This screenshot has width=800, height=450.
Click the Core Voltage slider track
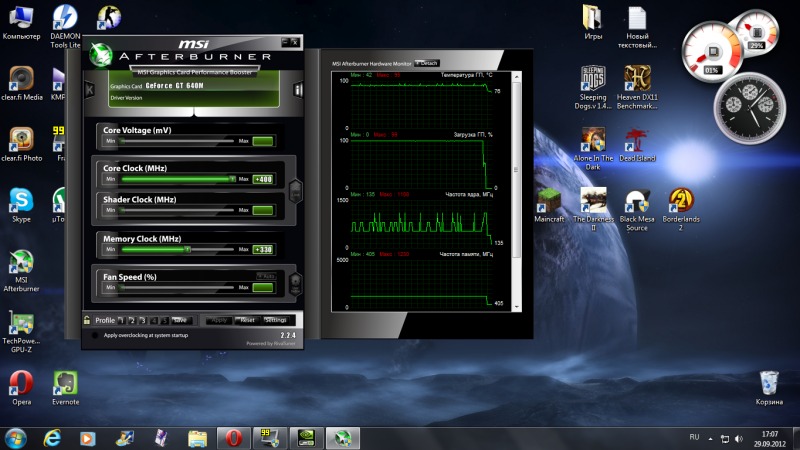click(x=177, y=141)
